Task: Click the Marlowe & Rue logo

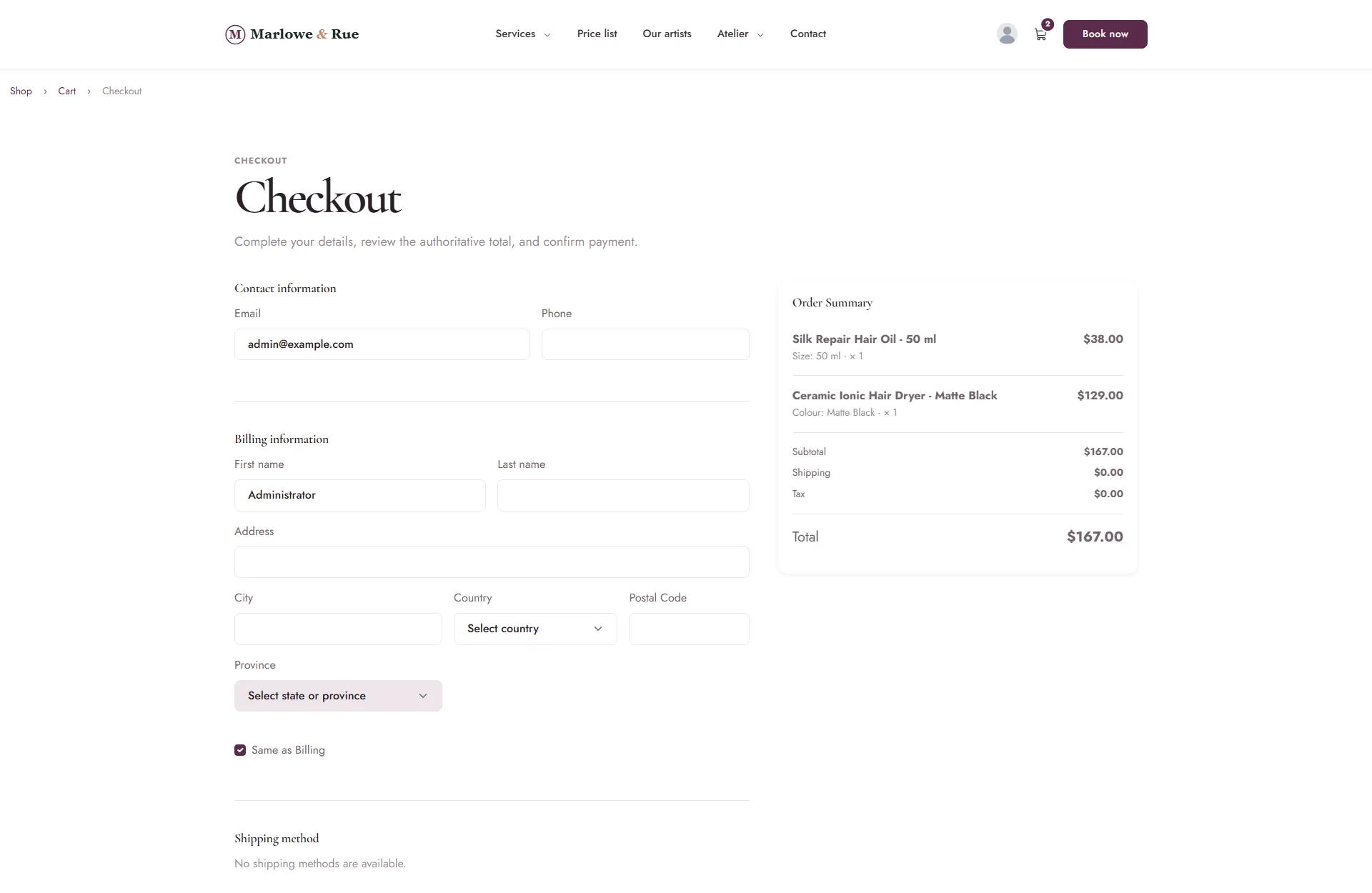Action: pos(292,34)
